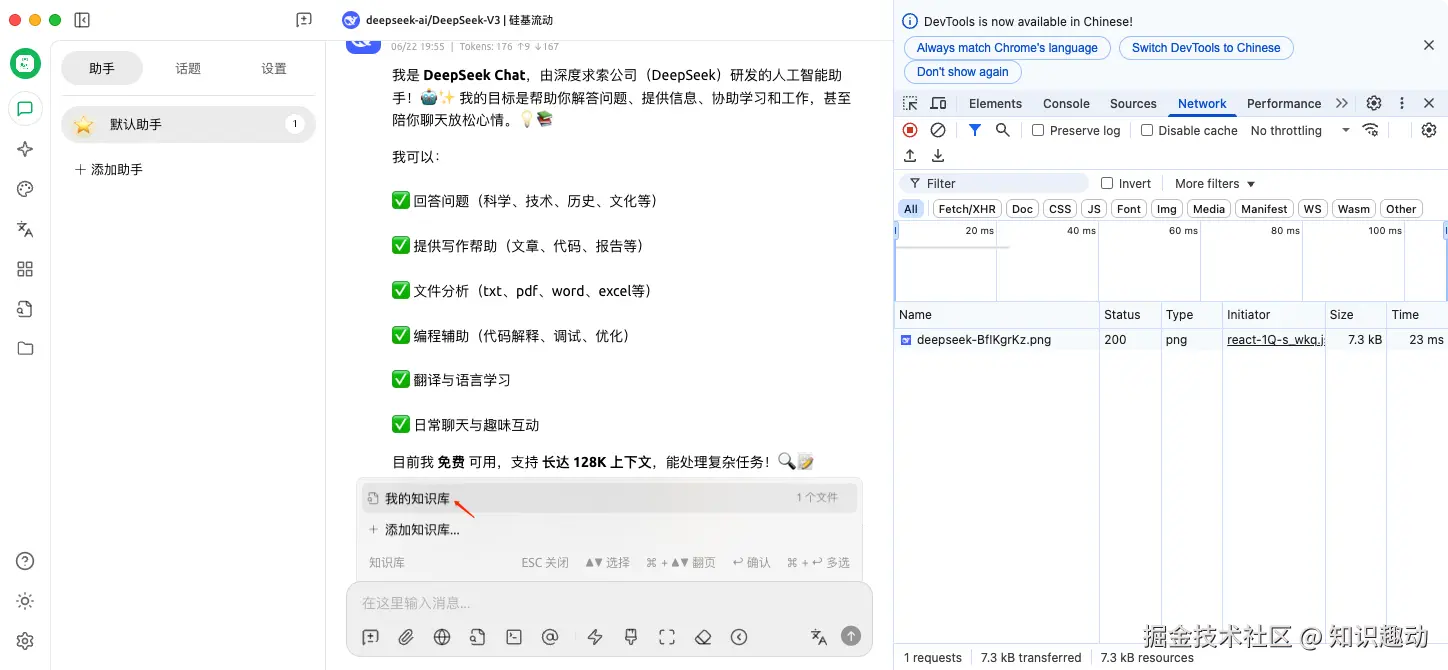Click the paperclip attach file icon
The image size is (1448, 670).
coord(406,637)
